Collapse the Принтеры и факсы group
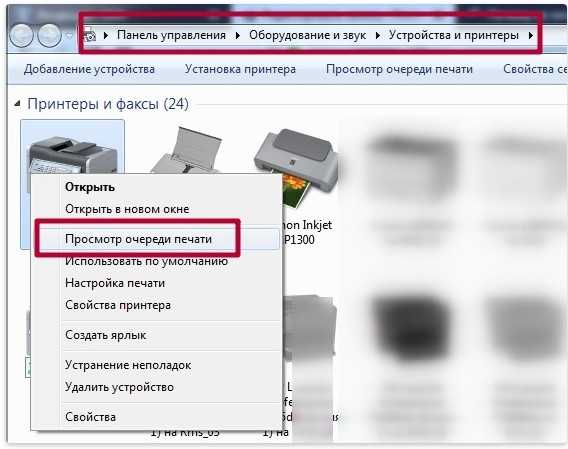 (x=17, y=104)
